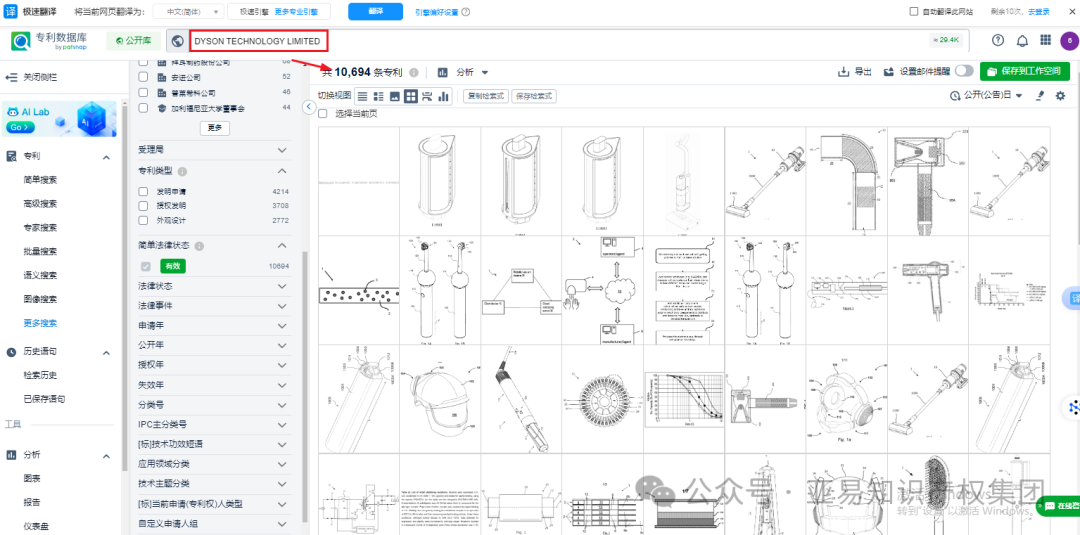
Task: Click info icon next to 10,694 条专利
Action: pyautogui.click(x=414, y=72)
